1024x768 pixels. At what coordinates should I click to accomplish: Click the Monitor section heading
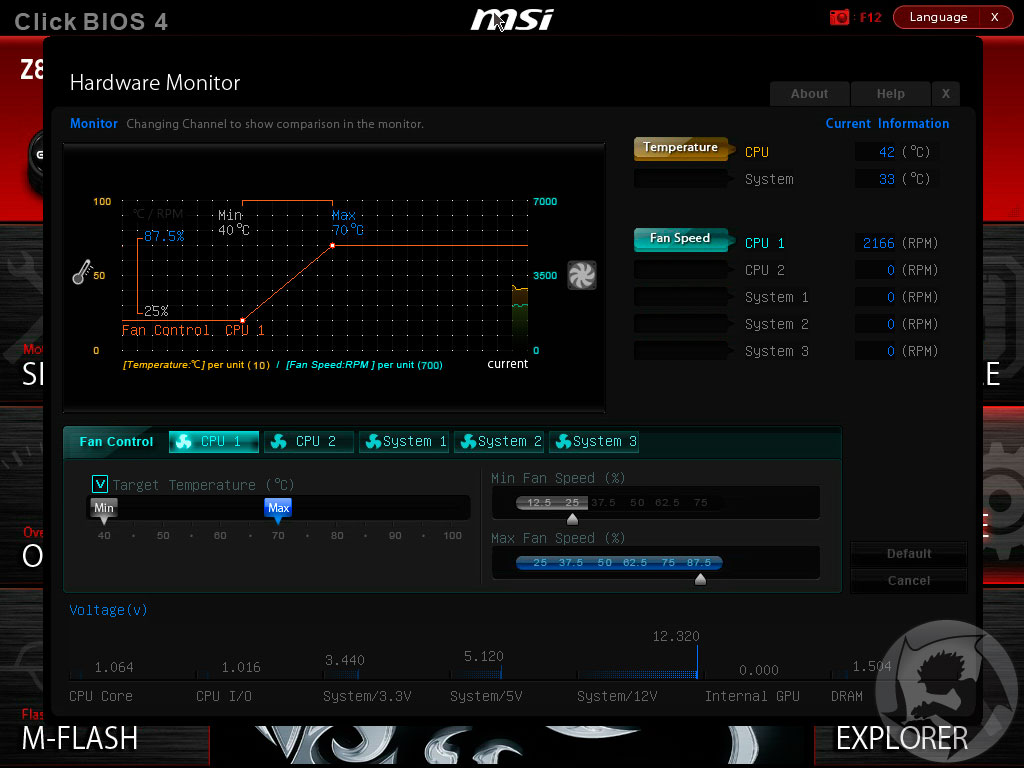tap(94, 123)
